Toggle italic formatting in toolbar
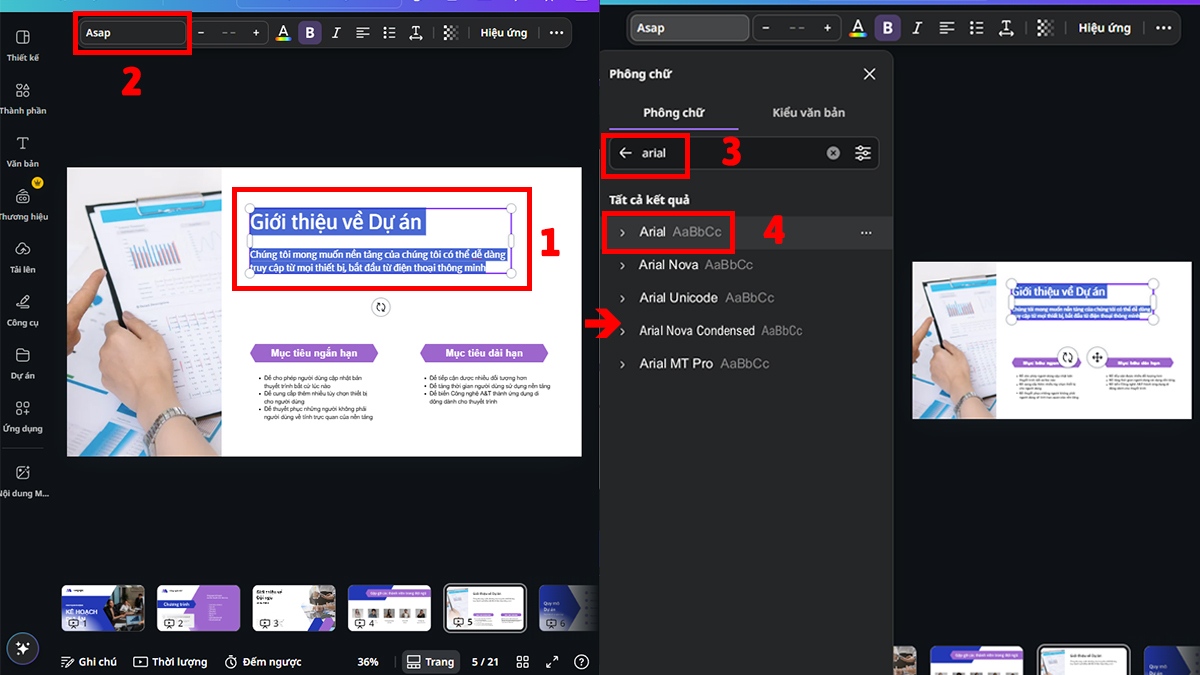1200x675 pixels. pyautogui.click(x=336, y=31)
